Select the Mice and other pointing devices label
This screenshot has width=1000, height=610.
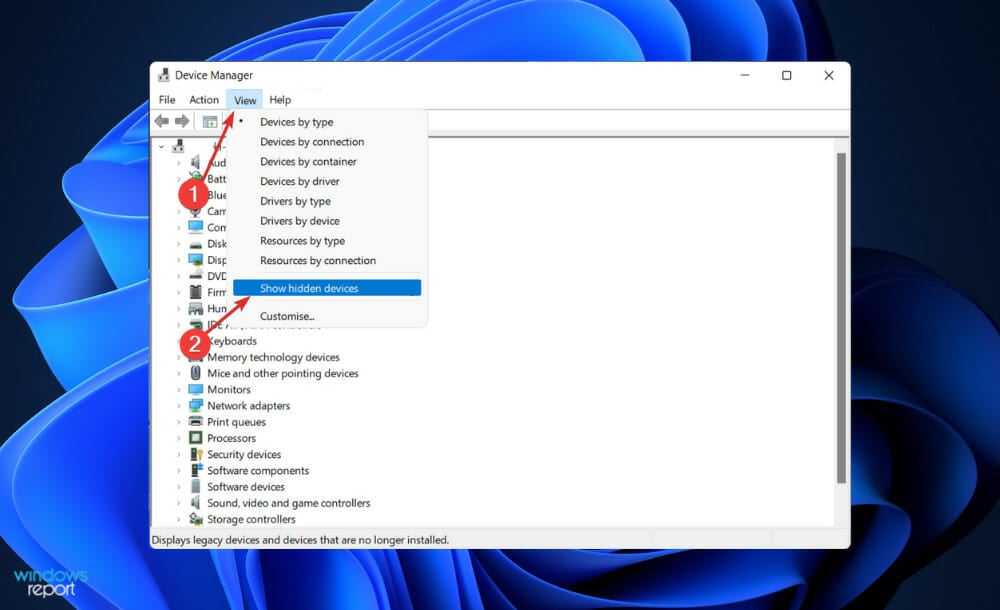[x=283, y=373]
